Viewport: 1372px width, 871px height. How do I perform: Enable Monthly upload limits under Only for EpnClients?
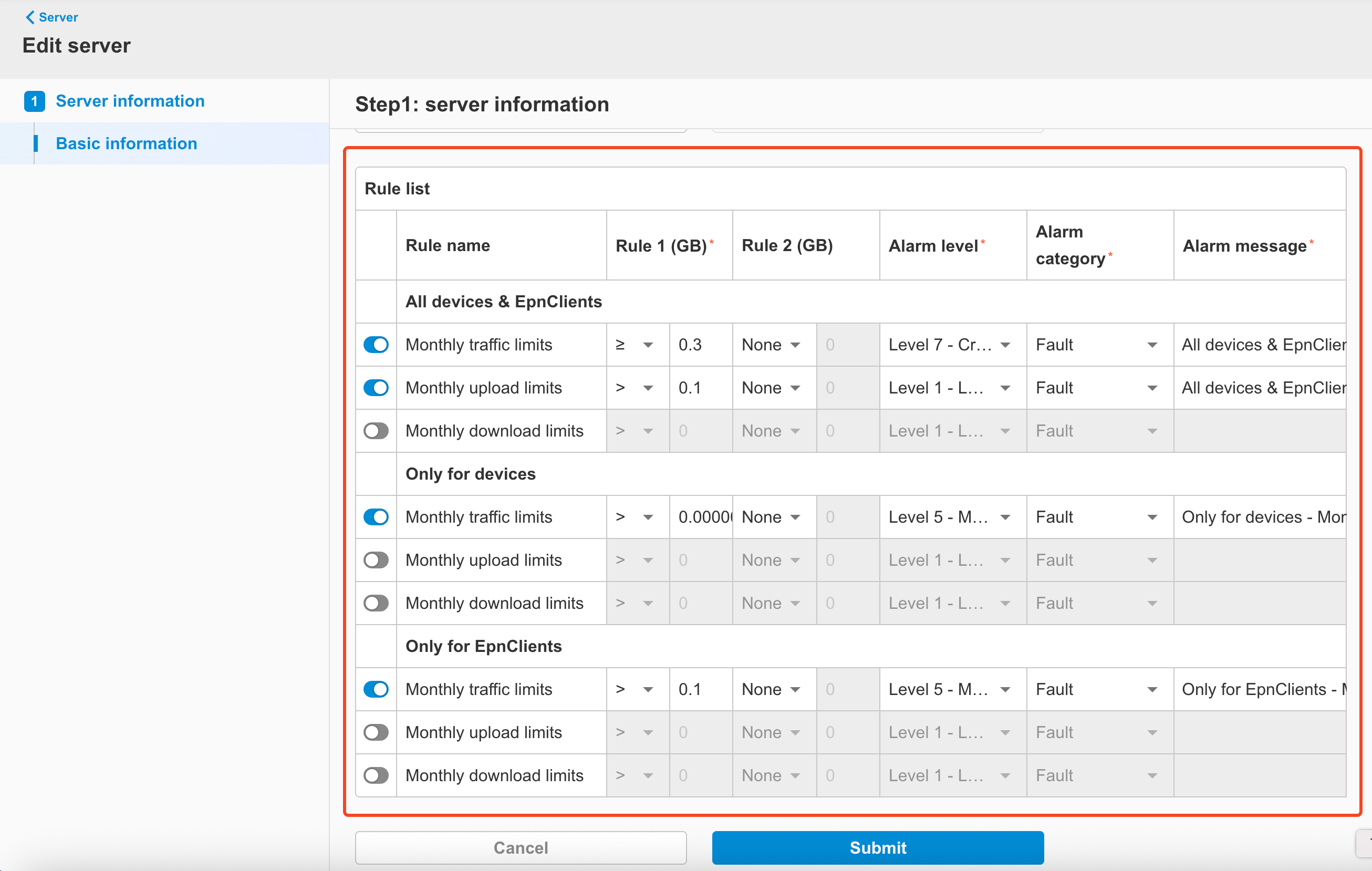(376, 732)
